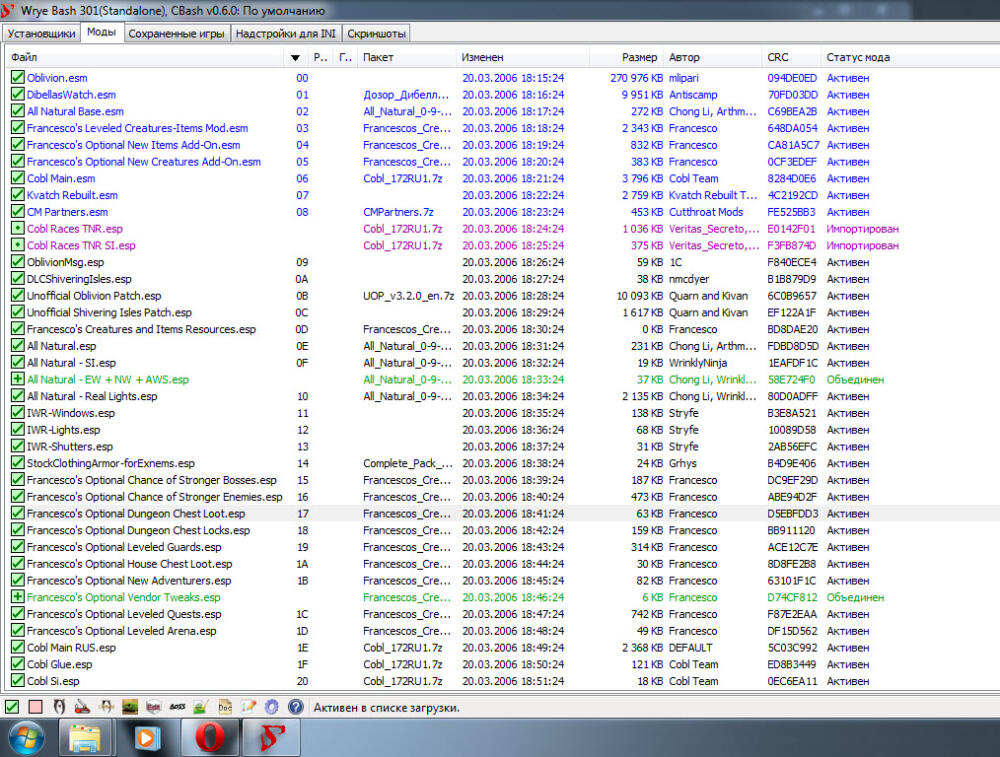Image resolution: width=1000 pixels, height=757 pixels.
Task: Open help via the question mark icon
Action: coord(295,707)
